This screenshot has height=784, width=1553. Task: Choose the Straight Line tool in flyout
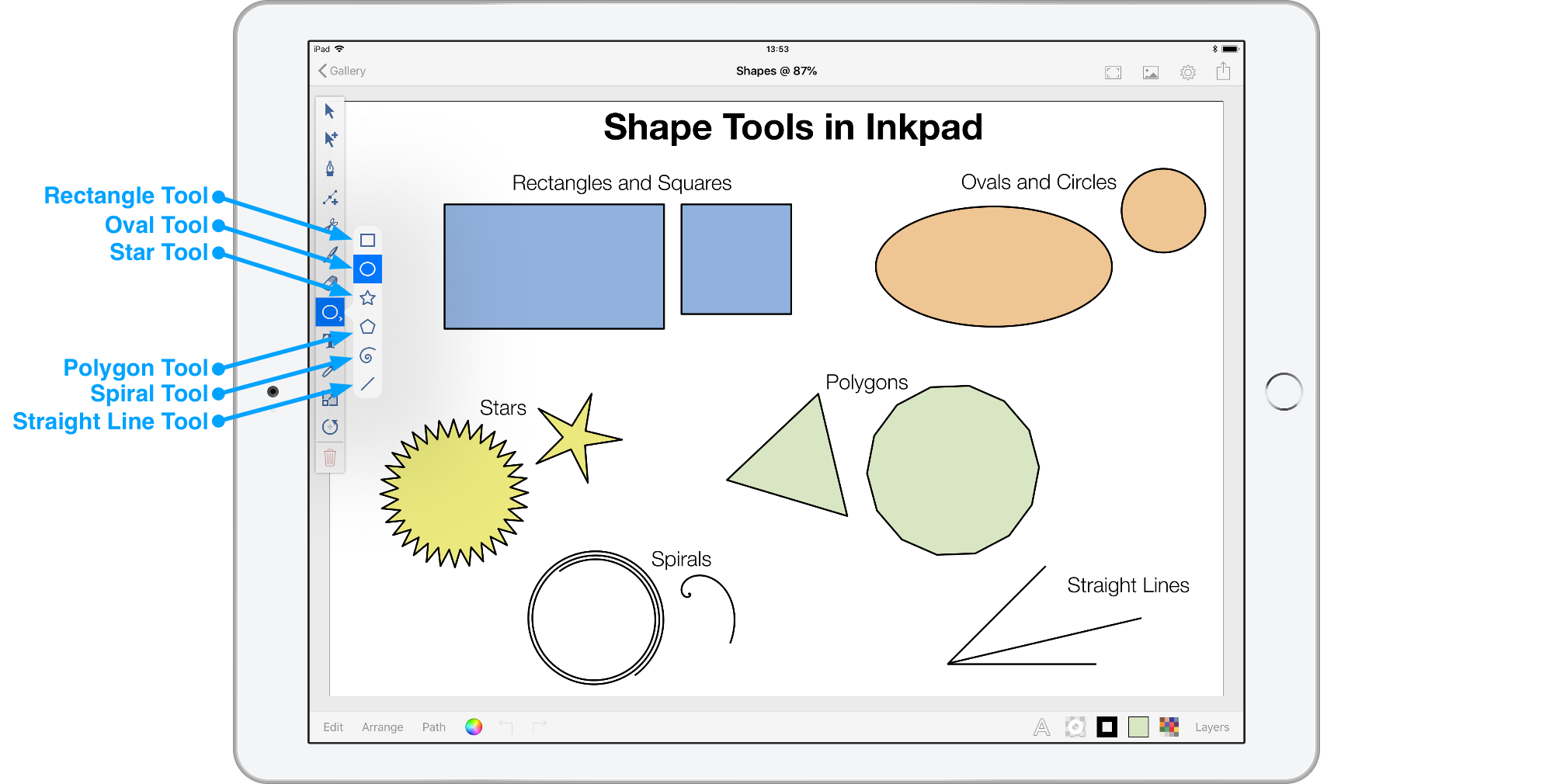[367, 384]
